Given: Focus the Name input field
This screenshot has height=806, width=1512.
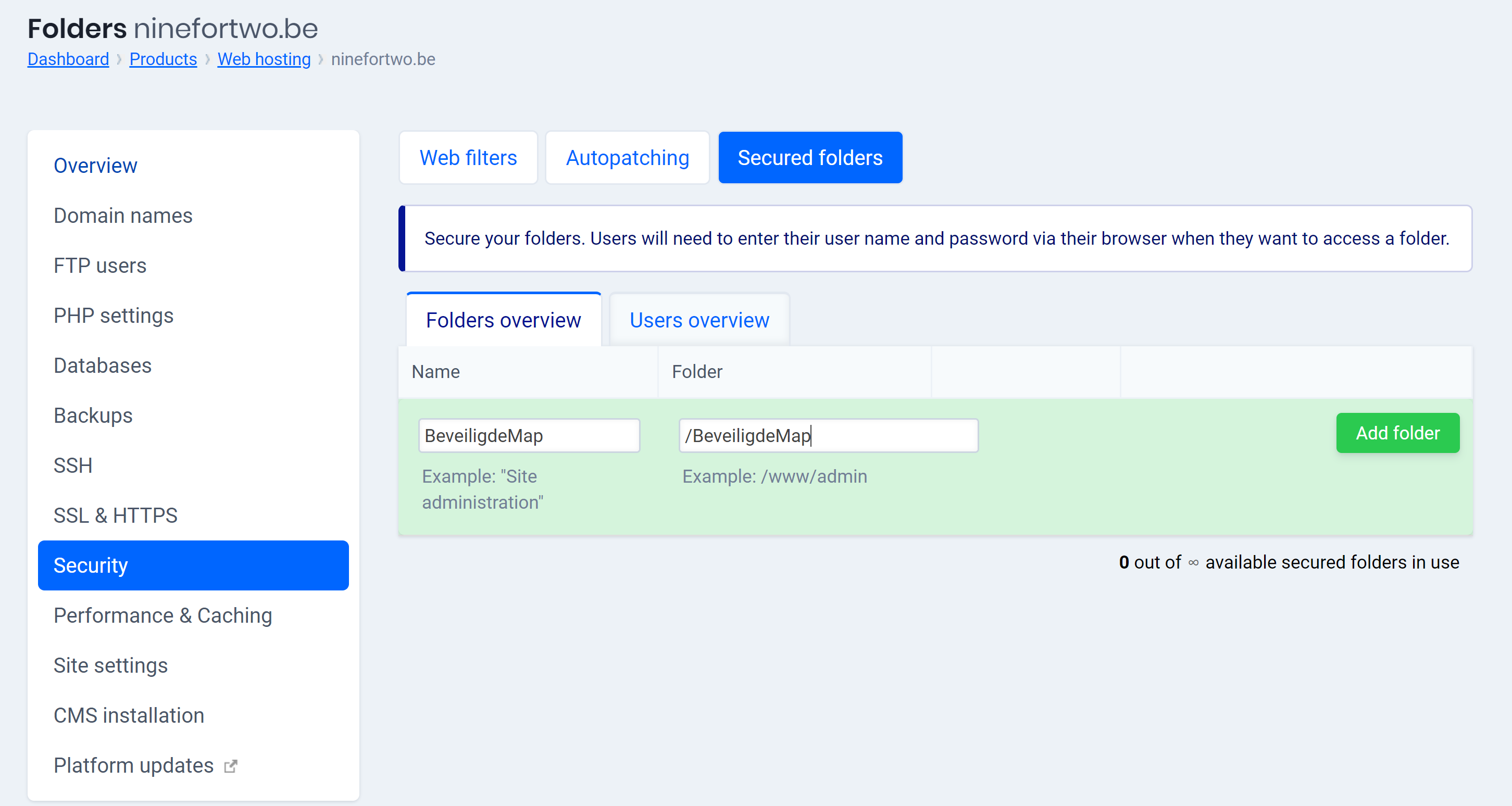Looking at the screenshot, I should pos(528,436).
